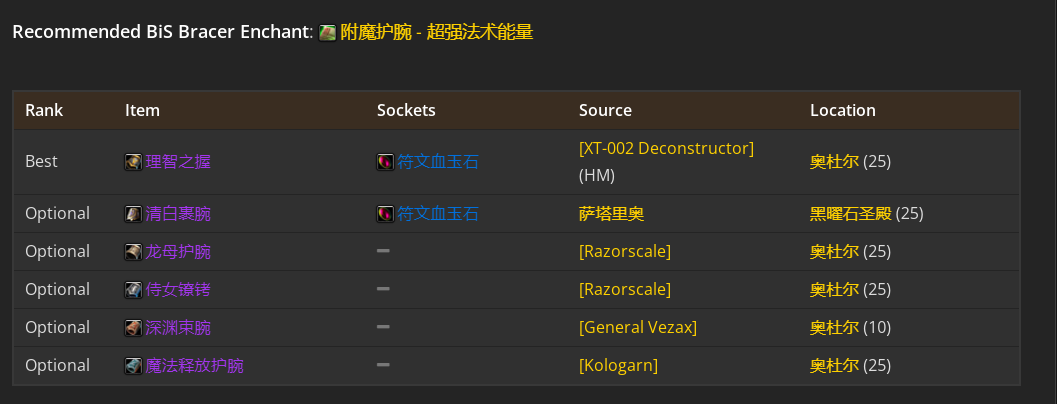
Task: Open the XT-002 Deconstructor source link
Action: (x=666, y=148)
